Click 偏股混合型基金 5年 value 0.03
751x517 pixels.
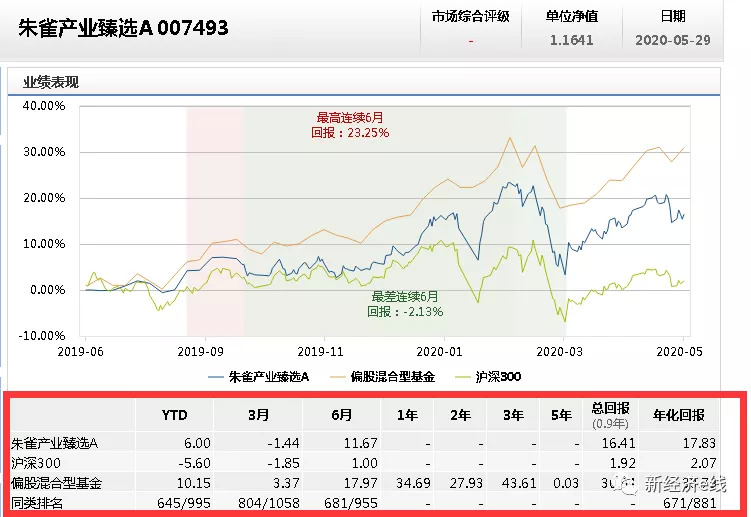pos(566,483)
